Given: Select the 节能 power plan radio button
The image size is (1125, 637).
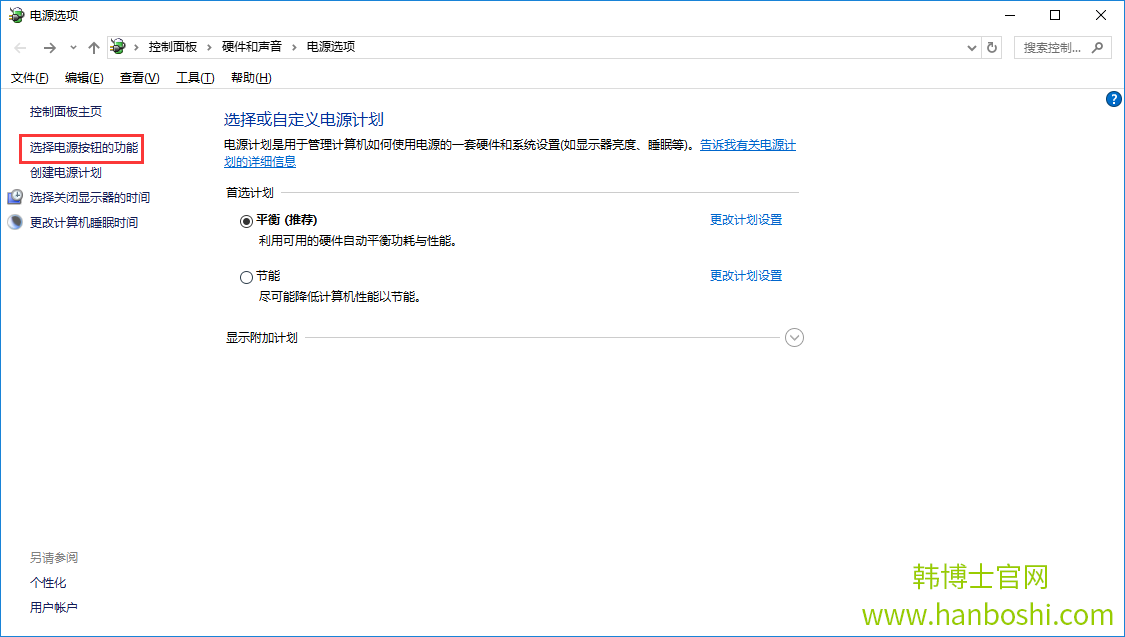Looking at the screenshot, I should [245, 276].
